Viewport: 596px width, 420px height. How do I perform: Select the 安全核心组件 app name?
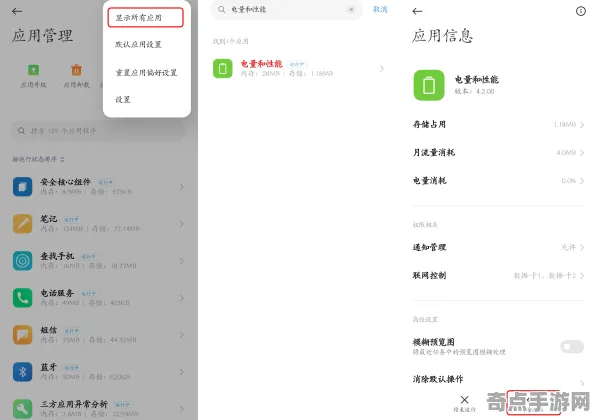[66, 182]
